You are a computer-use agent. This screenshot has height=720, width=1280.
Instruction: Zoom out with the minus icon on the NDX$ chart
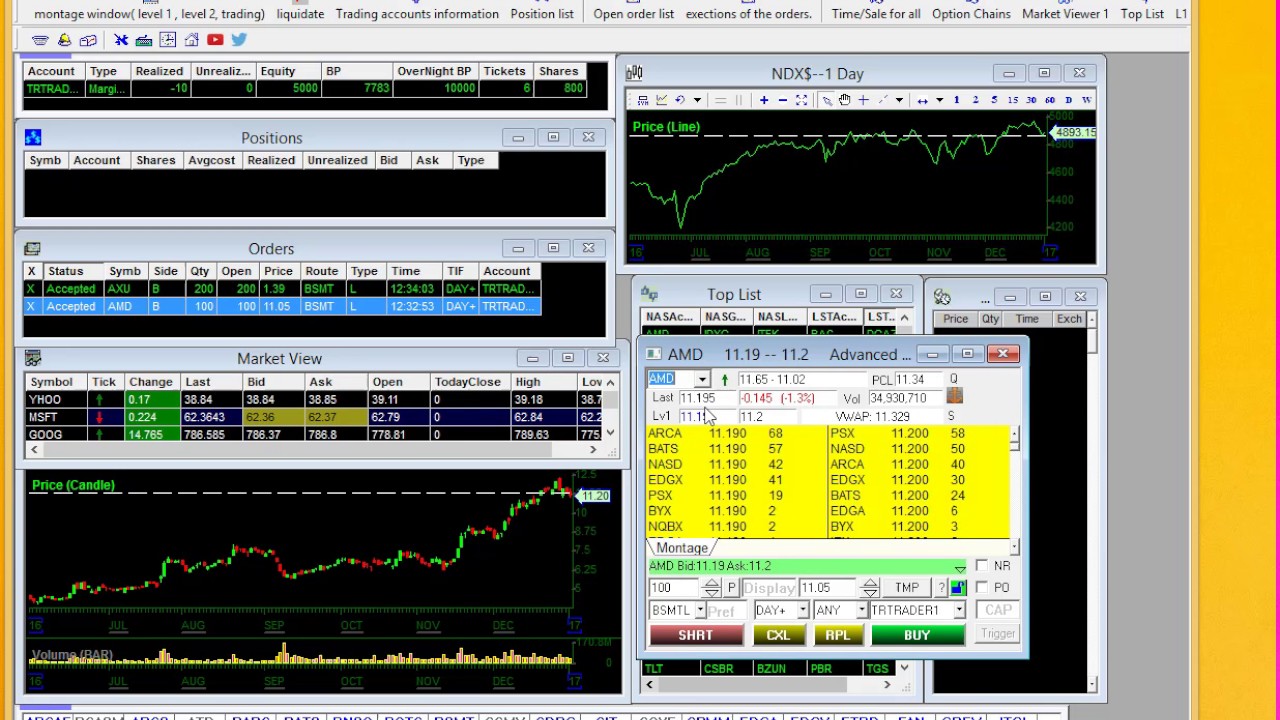[783, 100]
